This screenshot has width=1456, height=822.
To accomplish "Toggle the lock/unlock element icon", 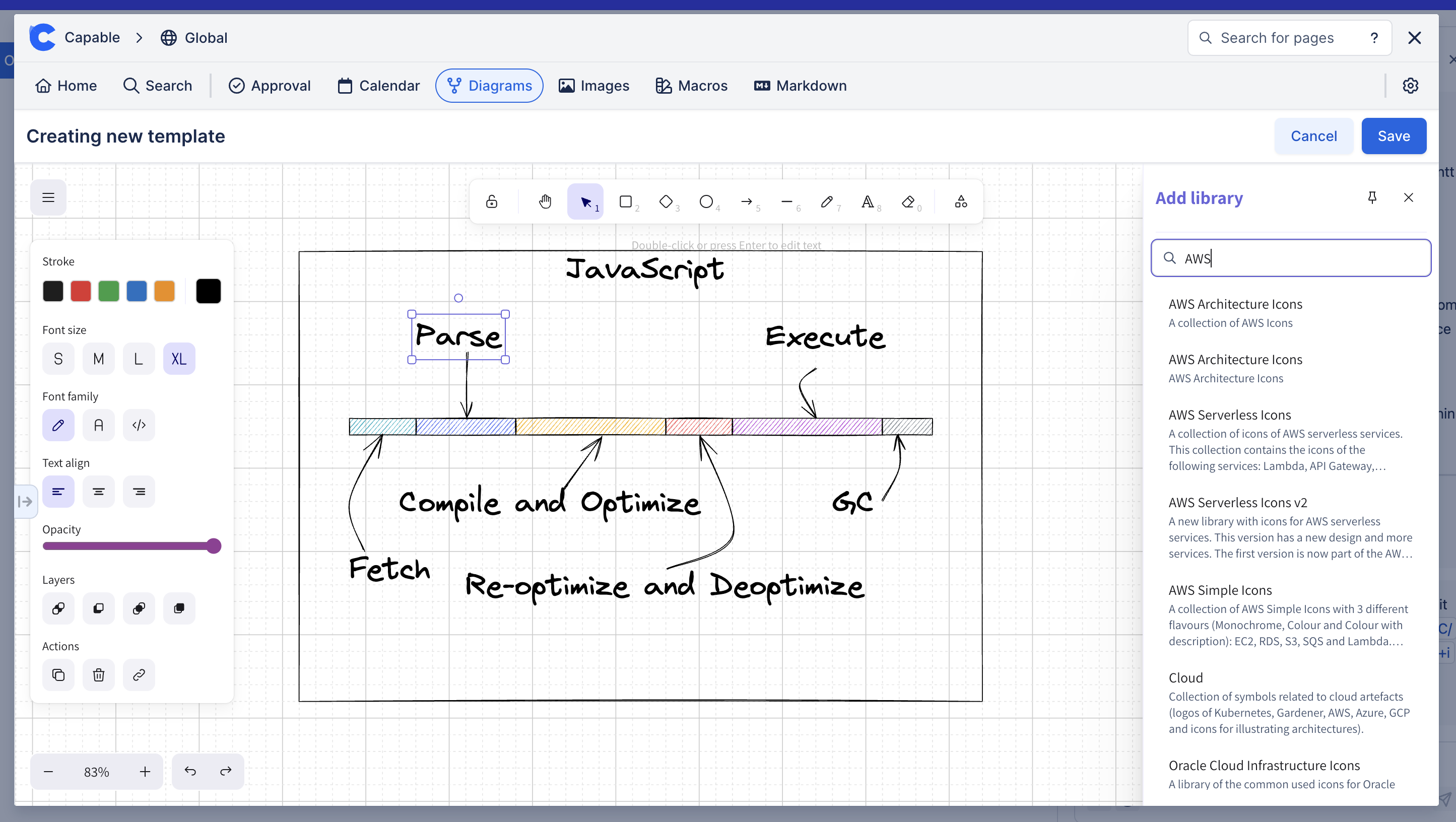I will (492, 201).
